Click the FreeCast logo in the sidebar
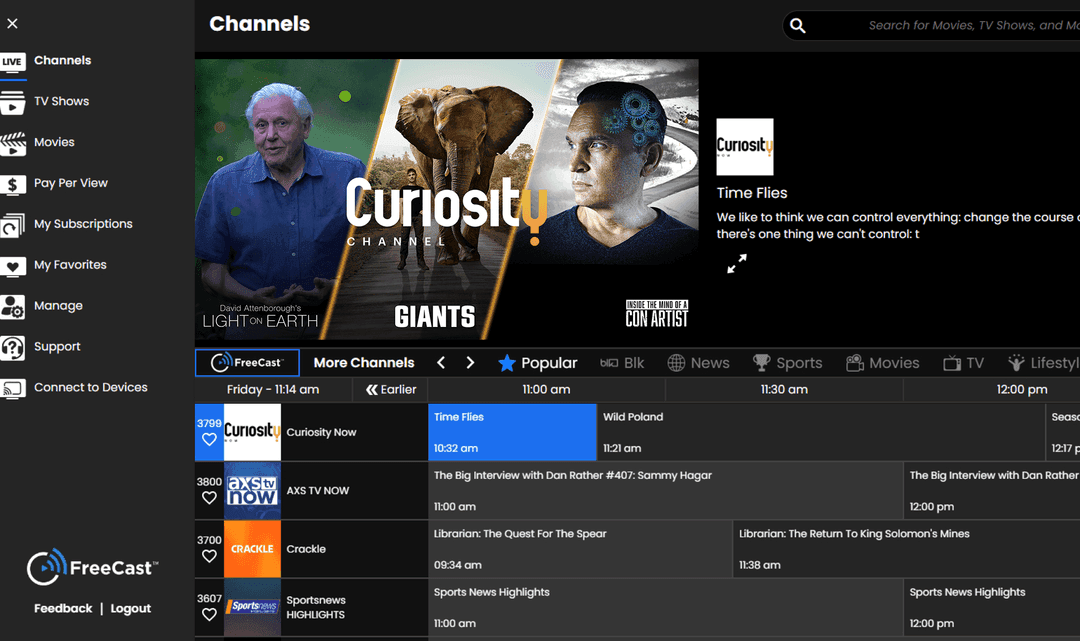 (x=92, y=567)
